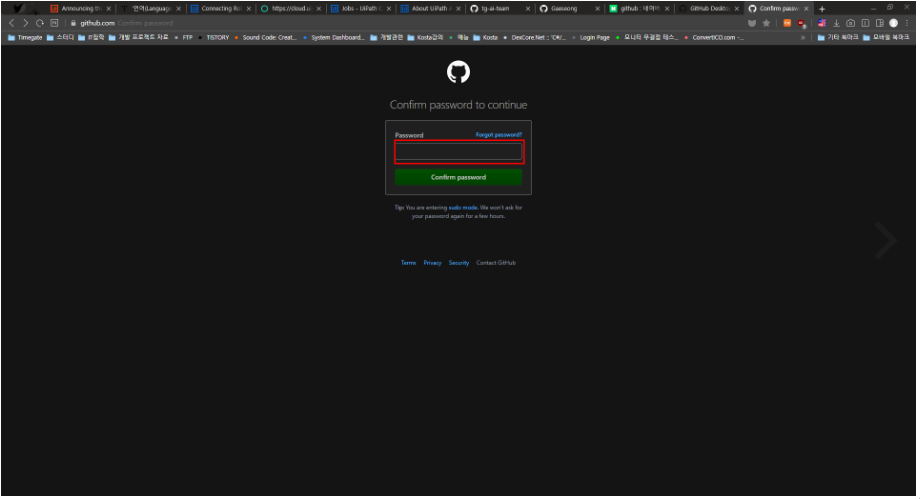Viewport: 920px width, 499px height.
Task: Open the browser three-dot menu
Action: point(909,23)
